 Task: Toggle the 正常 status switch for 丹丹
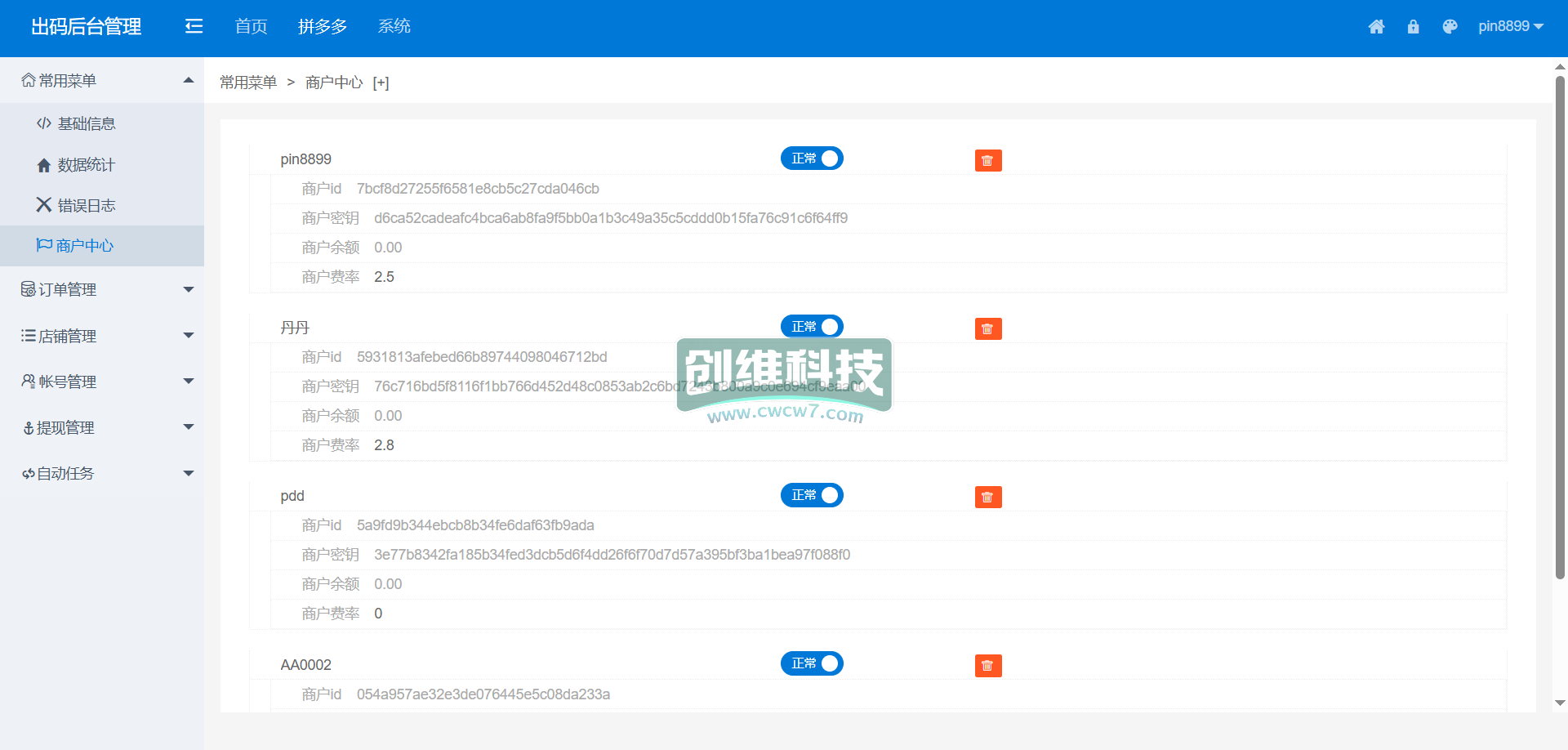click(x=812, y=327)
